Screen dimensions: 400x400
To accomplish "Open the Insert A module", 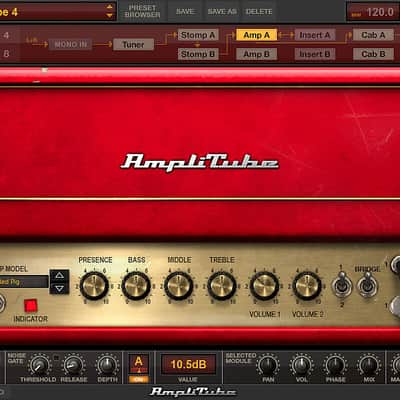I will (x=315, y=35).
